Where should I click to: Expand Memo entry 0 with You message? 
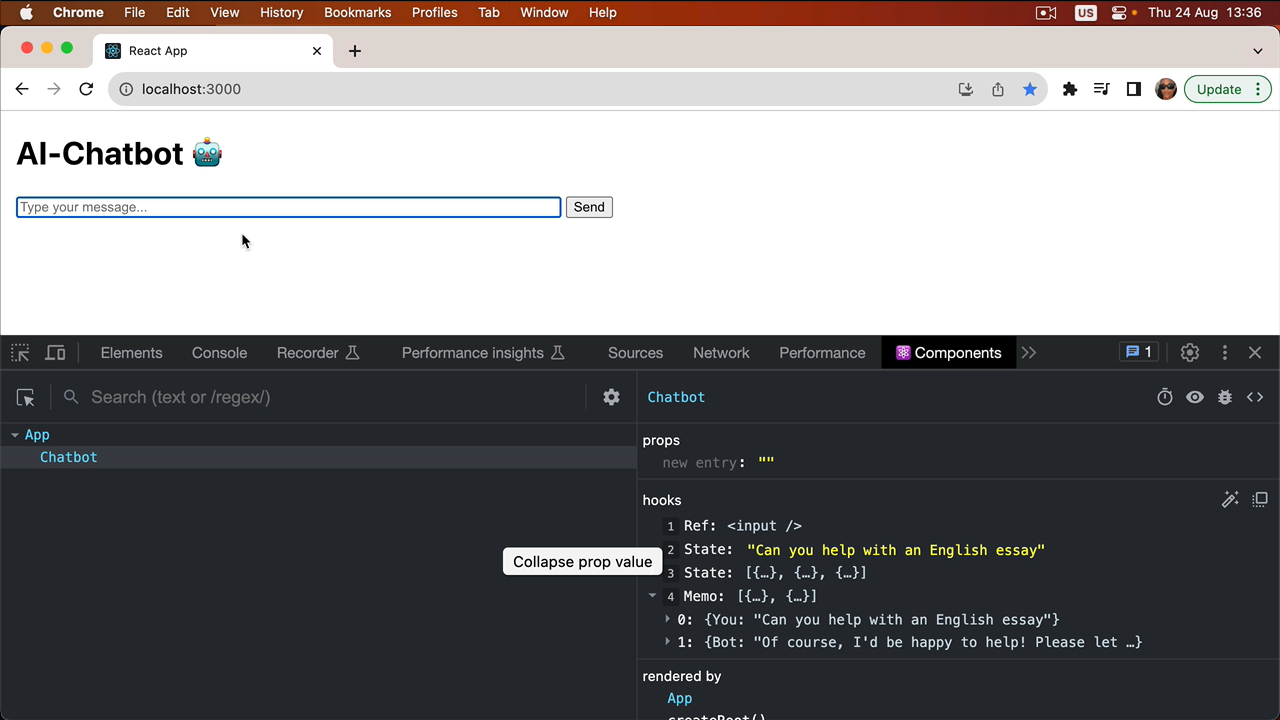(x=668, y=620)
